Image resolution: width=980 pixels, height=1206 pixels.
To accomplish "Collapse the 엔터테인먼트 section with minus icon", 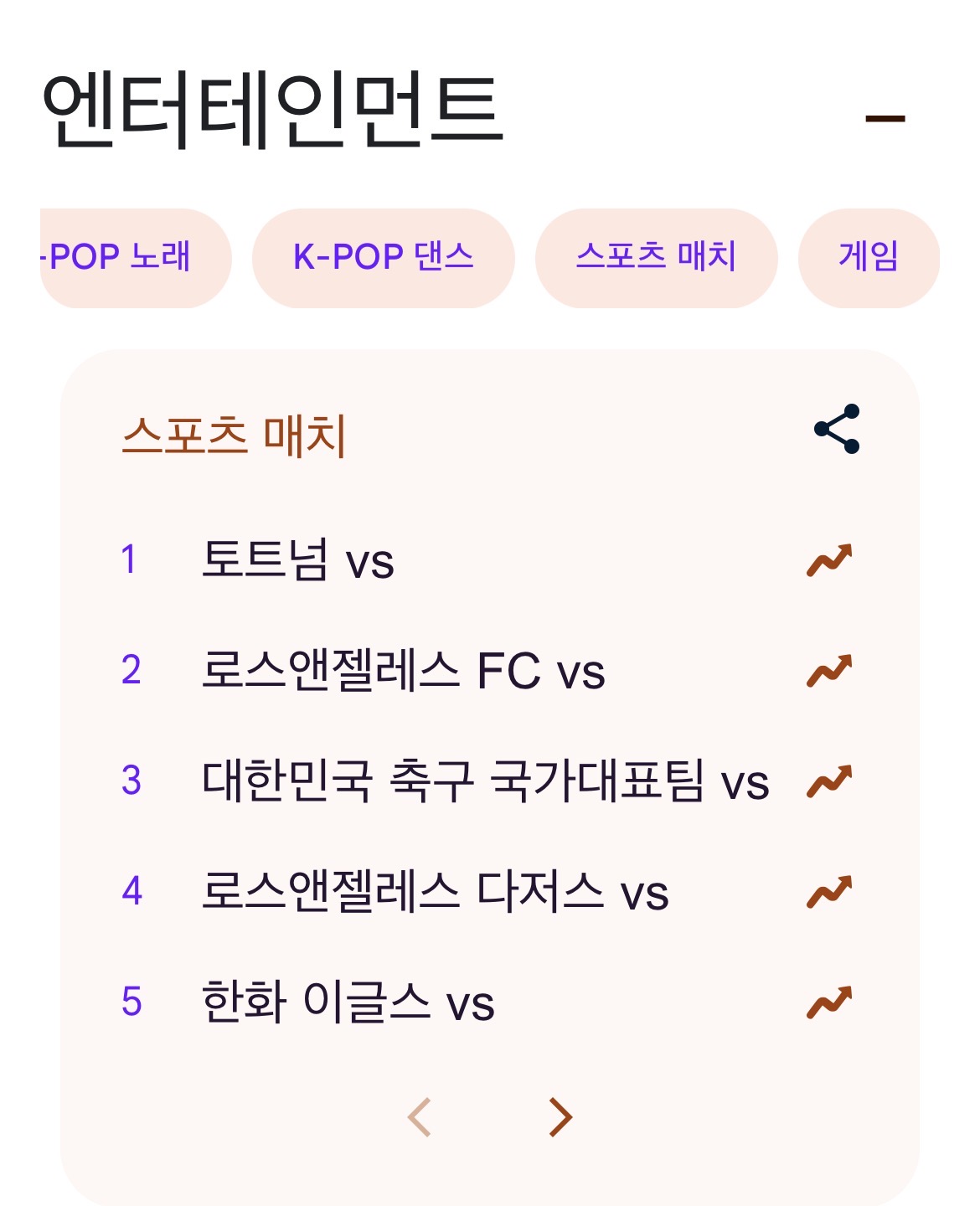I will click(885, 119).
